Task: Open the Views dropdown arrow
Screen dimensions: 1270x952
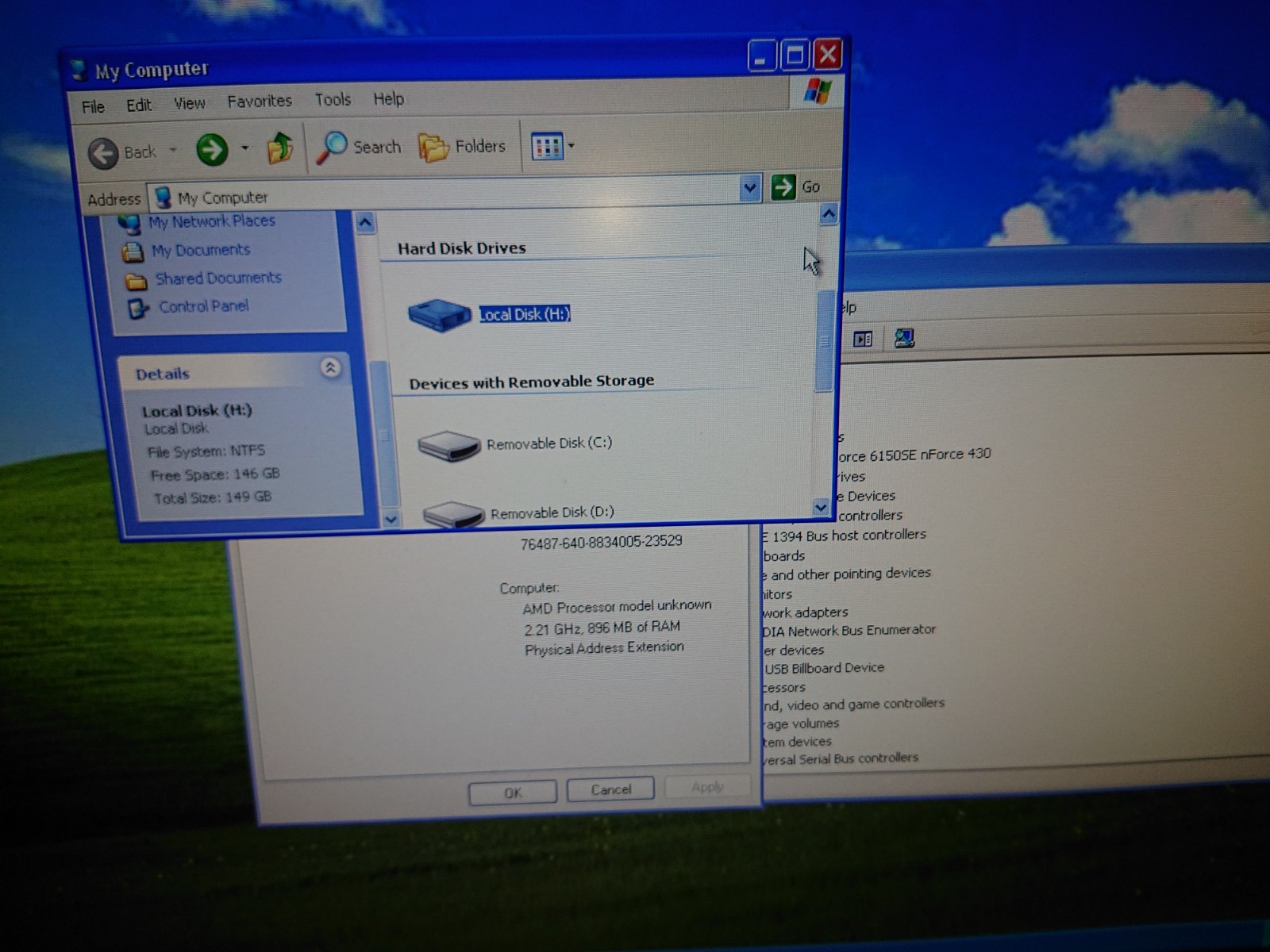Action: pyautogui.click(x=571, y=146)
